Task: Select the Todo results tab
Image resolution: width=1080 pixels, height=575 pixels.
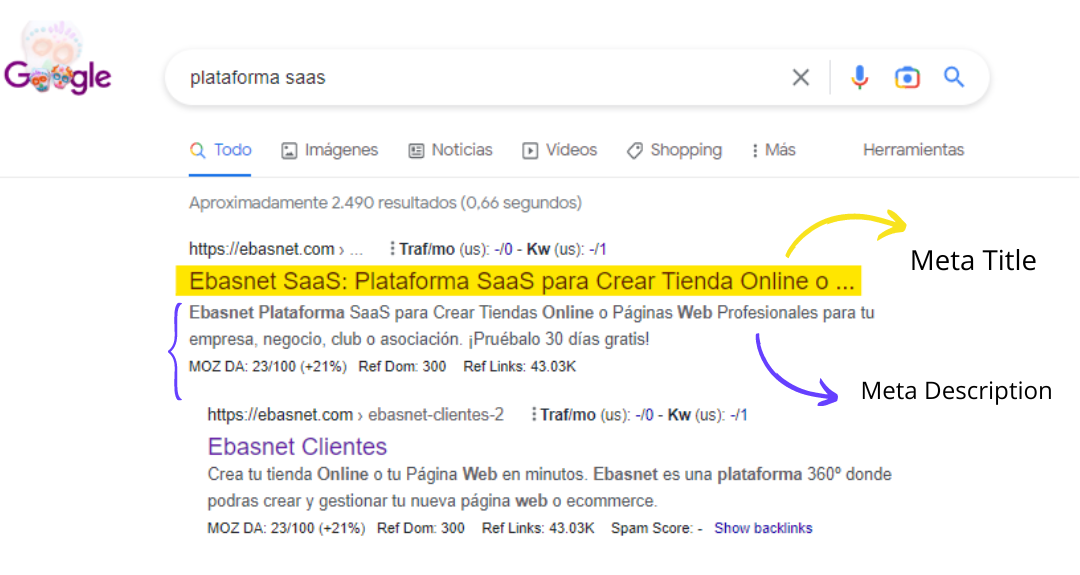Action: [221, 150]
